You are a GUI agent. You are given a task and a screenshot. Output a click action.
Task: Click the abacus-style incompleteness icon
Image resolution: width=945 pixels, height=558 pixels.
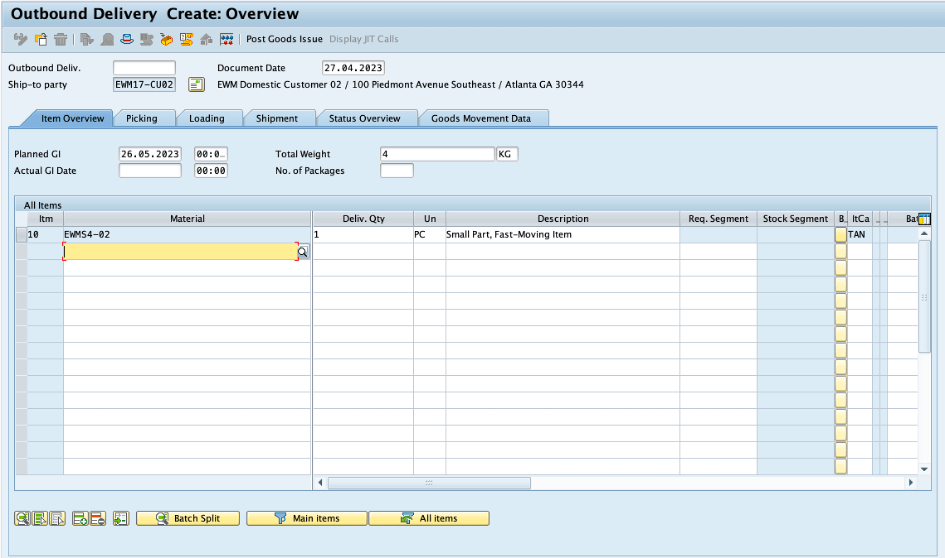coord(227,39)
